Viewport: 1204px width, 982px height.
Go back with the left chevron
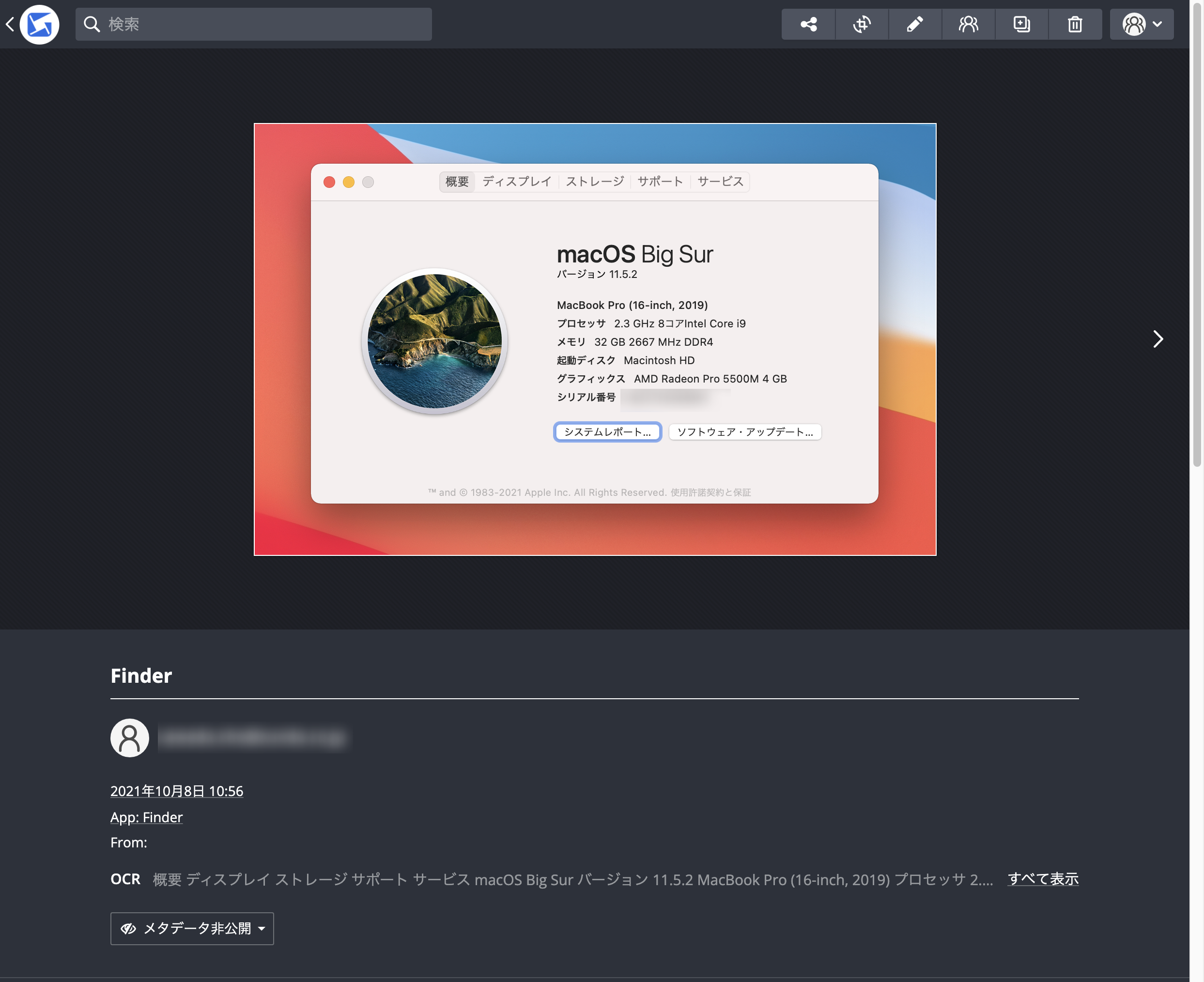(x=10, y=24)
